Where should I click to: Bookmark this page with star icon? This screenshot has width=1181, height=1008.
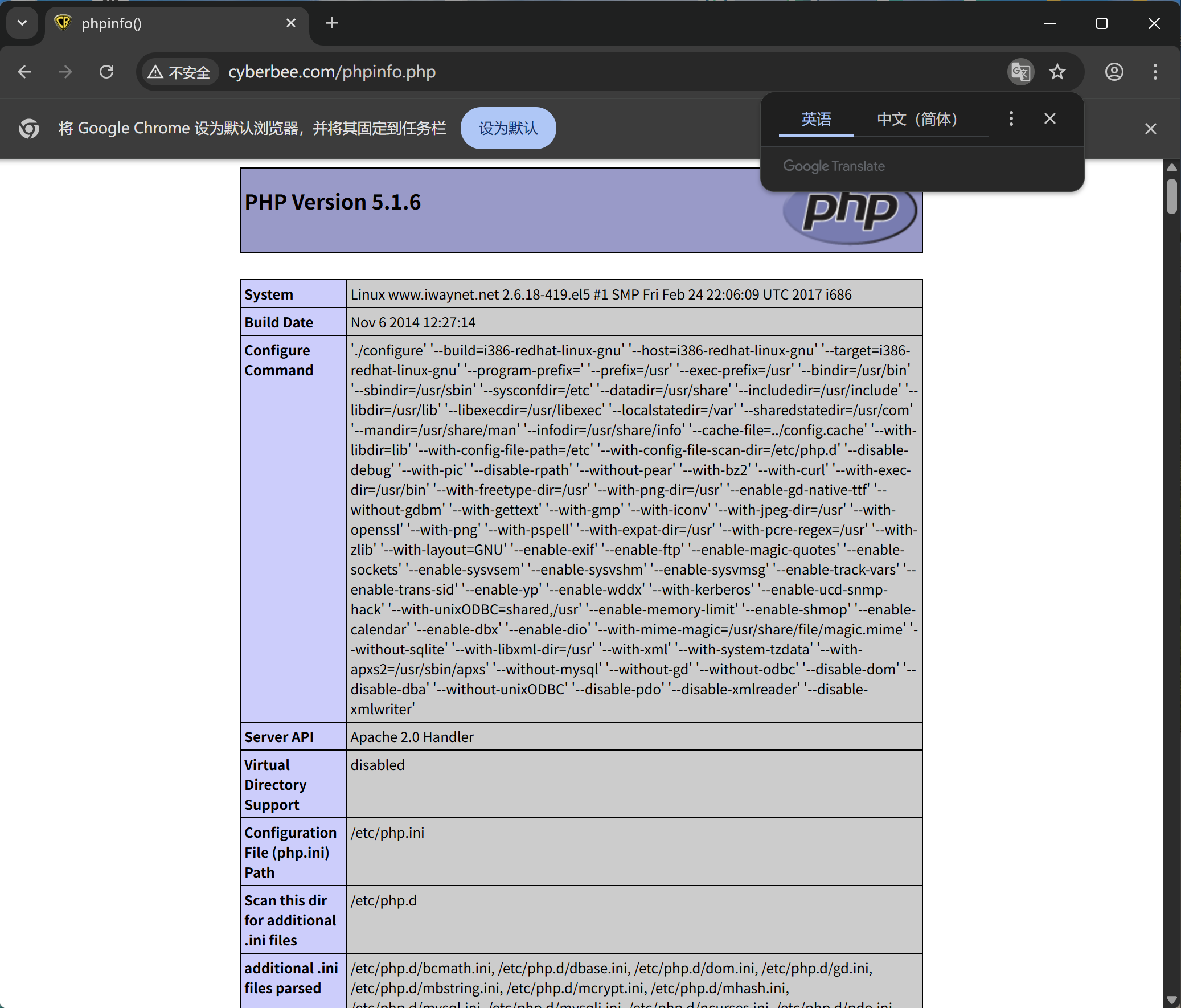pos(1057,72)
